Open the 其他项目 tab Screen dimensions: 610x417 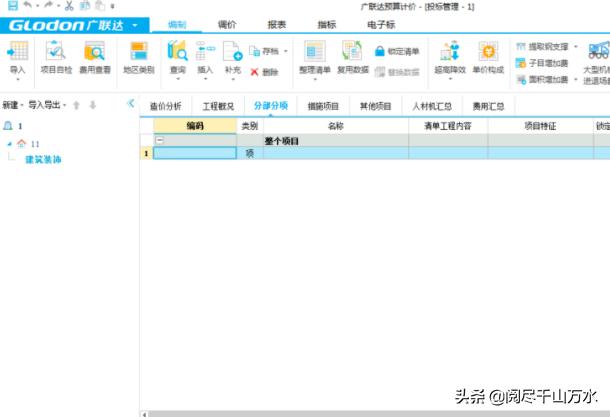(375, 106)
